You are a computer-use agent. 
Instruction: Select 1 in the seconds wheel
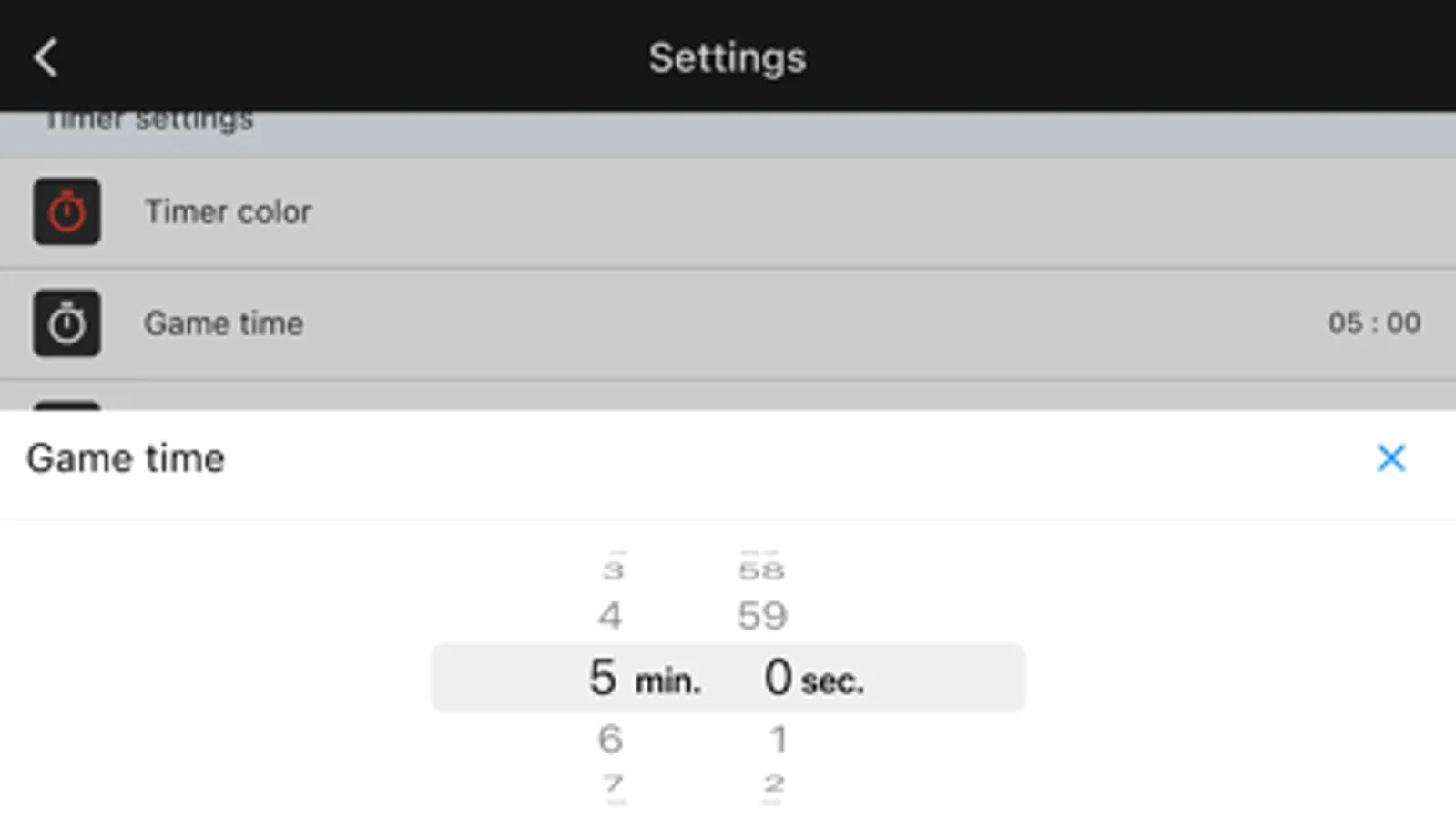[x=777, y=739]
